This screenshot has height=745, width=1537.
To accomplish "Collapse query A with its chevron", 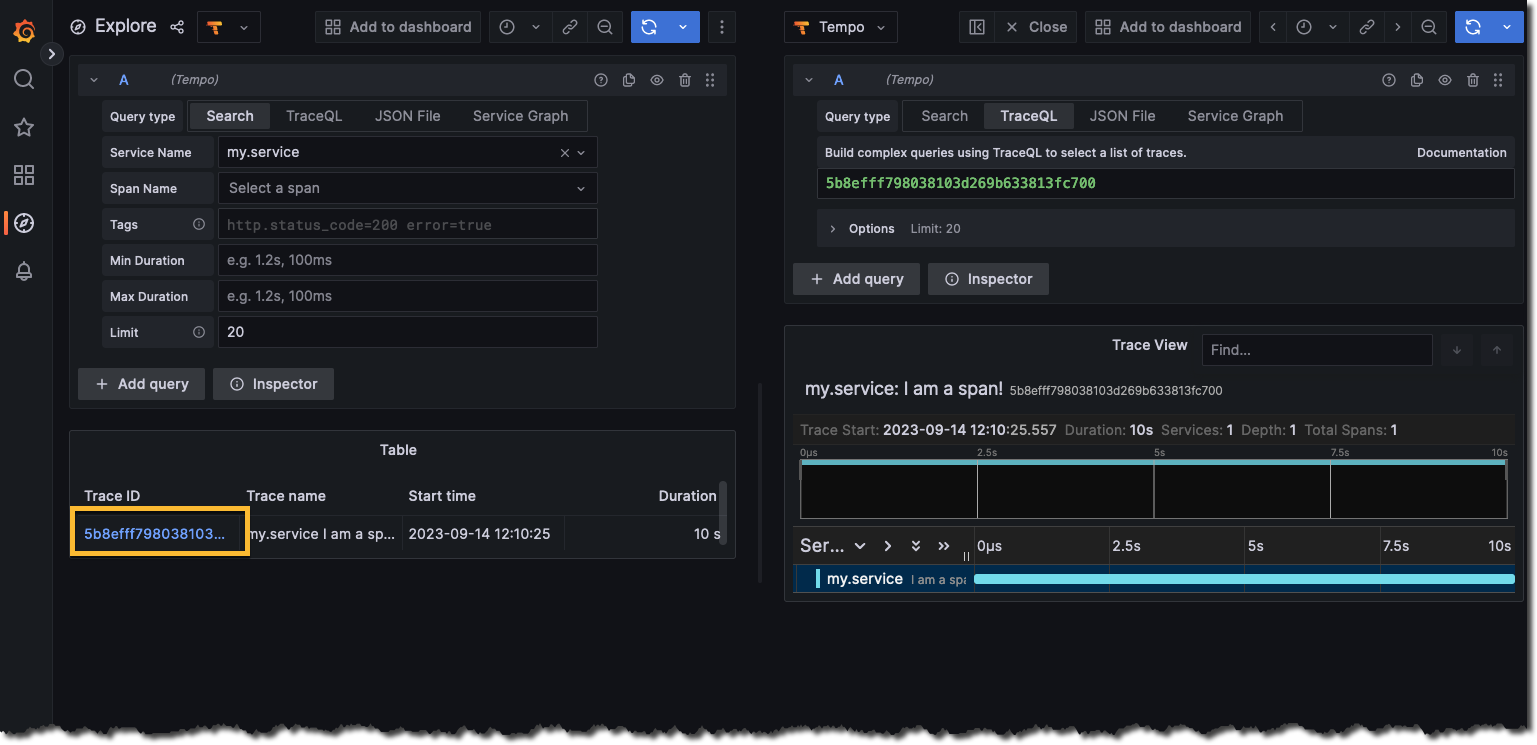I will tap(93, 79).
